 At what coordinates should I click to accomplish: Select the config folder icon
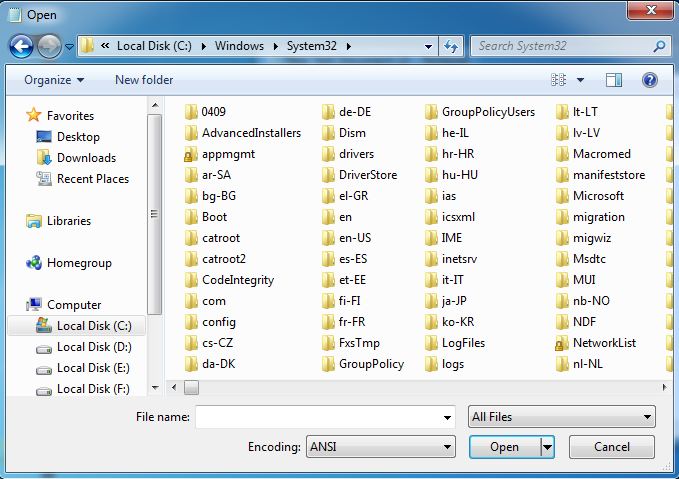pos(191,322)
